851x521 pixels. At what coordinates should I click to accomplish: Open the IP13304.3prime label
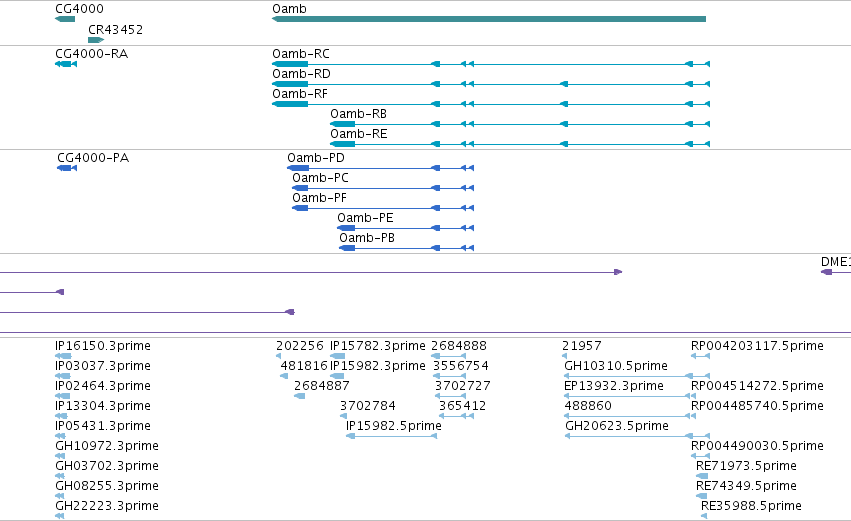(103, 406)
